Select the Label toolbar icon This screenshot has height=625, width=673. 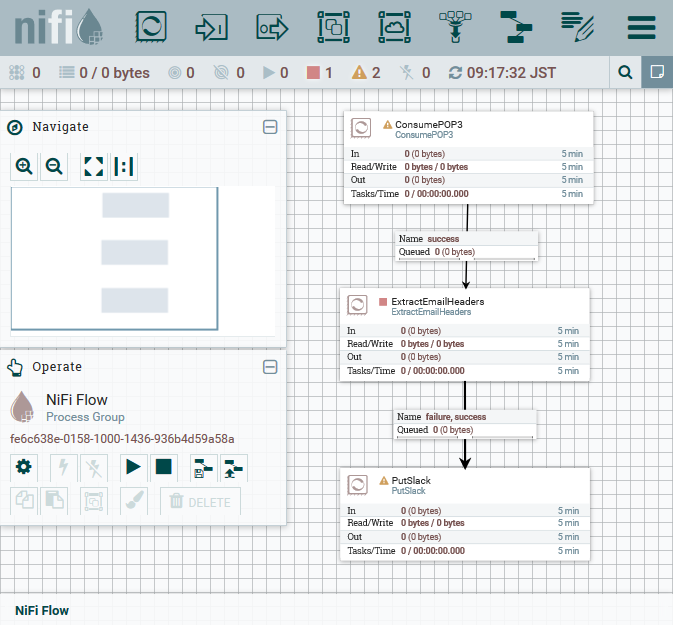coord(578,27)
